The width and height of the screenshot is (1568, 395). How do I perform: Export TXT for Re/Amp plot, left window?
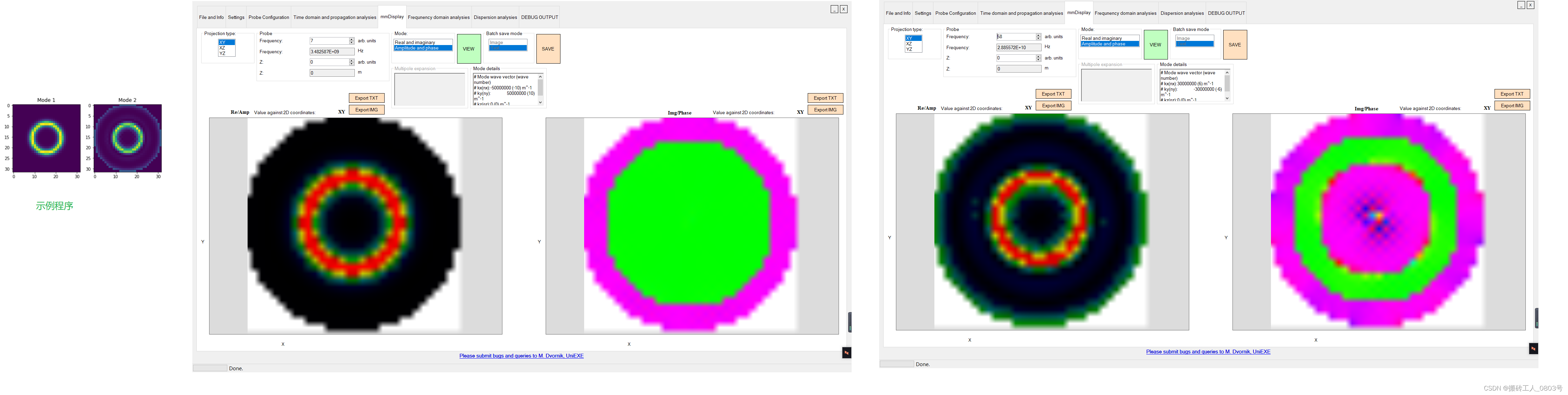click(x=366, y=98)
